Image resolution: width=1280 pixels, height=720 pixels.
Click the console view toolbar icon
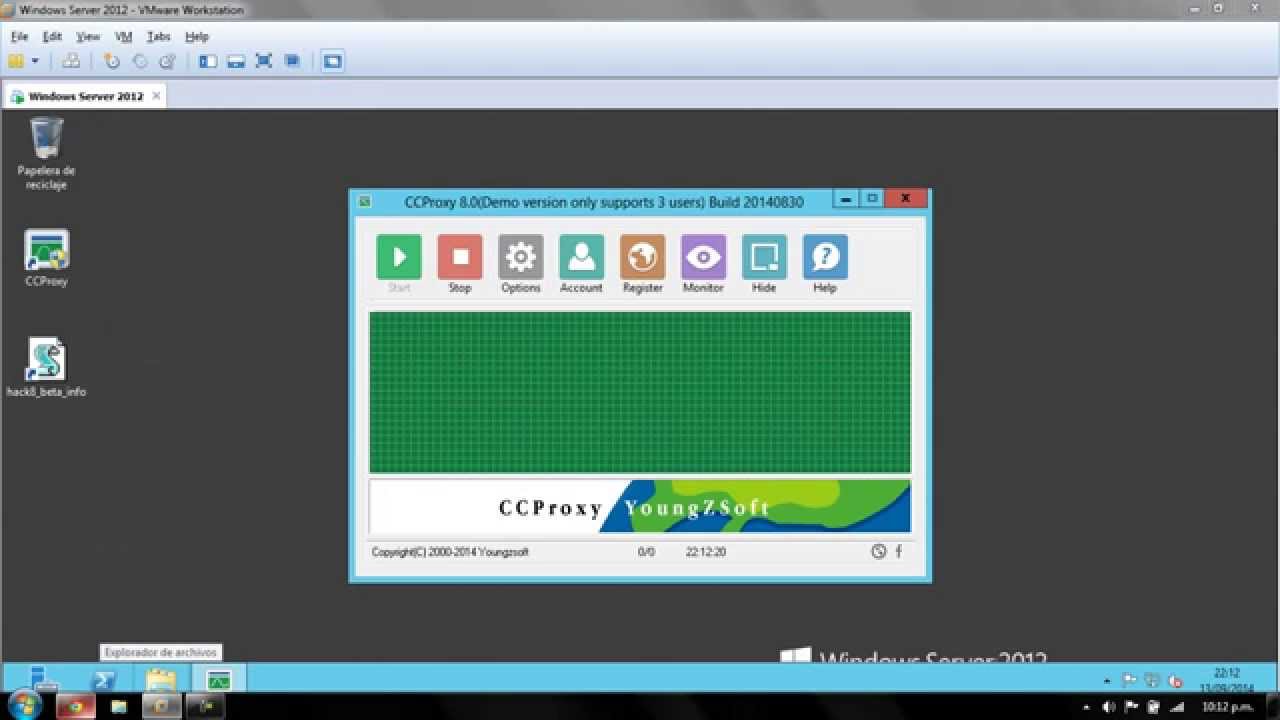[333, 61]
